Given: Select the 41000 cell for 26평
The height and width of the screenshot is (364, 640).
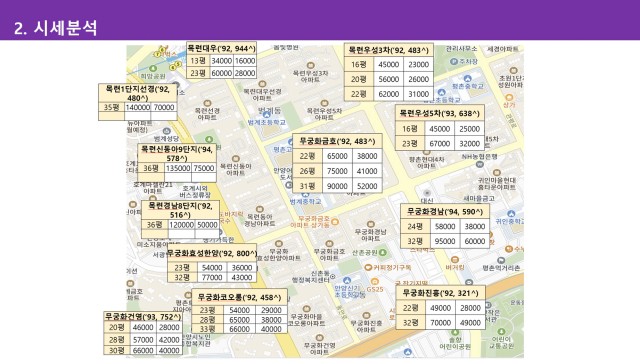Looking at the screenshot, I should pyautogui.click(x=367, y=171).
